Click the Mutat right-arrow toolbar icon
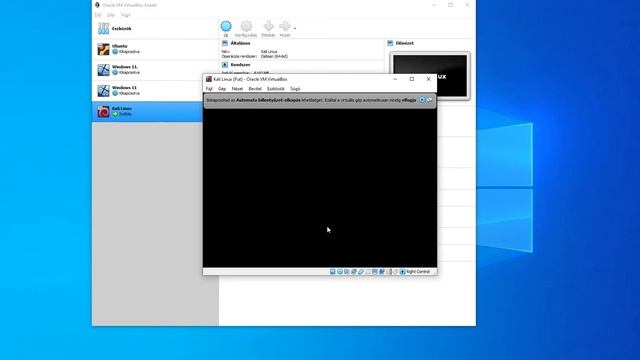Viewport: 640px width, 360px height. pyautogui.click(x=285, y=27)
